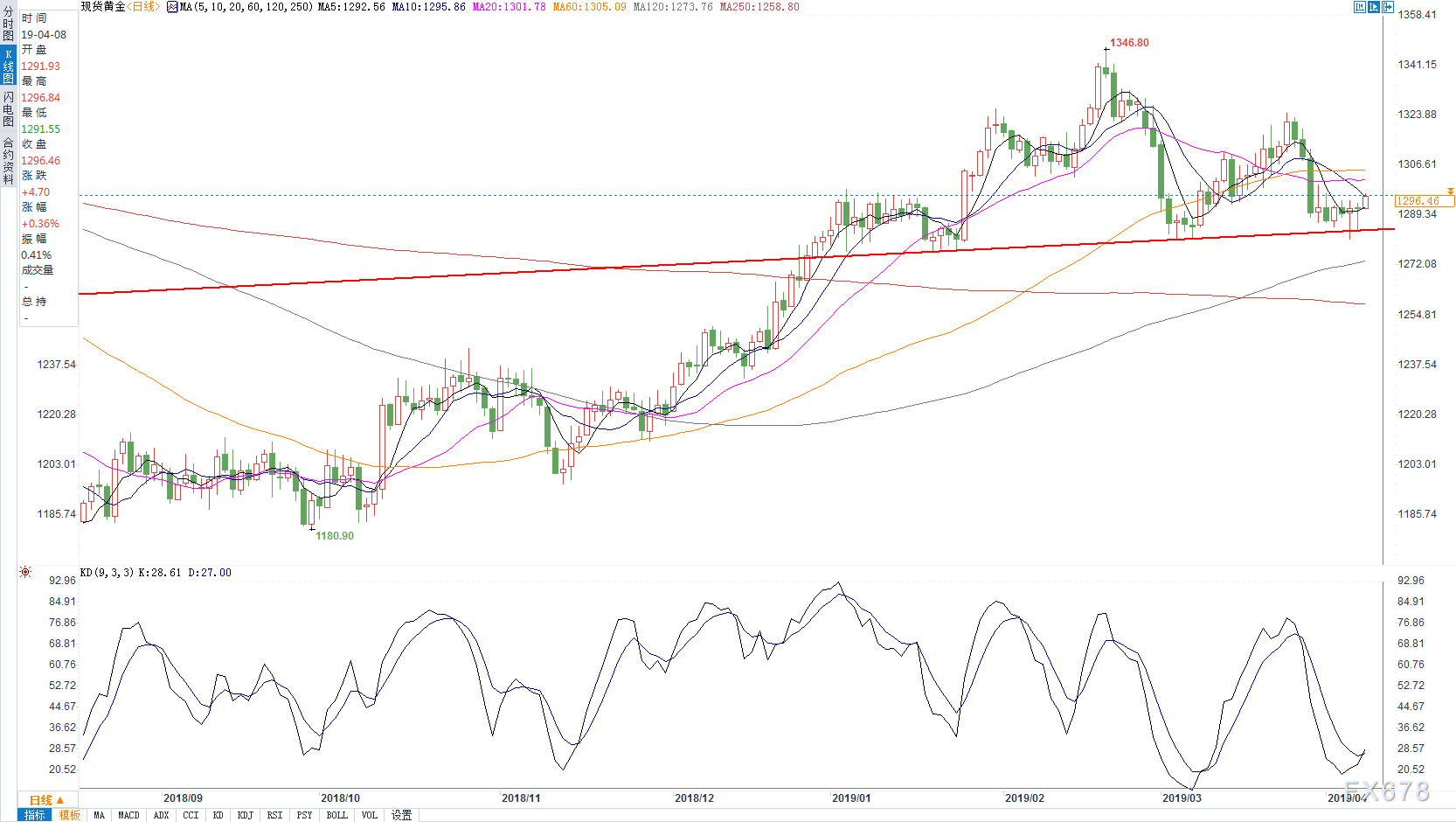Click the 1296.84 high price value
The height and width of the screenshot is (822, 1456).
tap(41, 98)
